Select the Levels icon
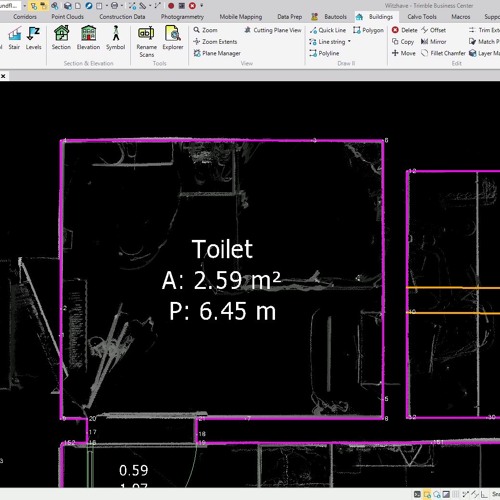Image resolution: width=500 pixels, height=500 pixels. [33, 38]
